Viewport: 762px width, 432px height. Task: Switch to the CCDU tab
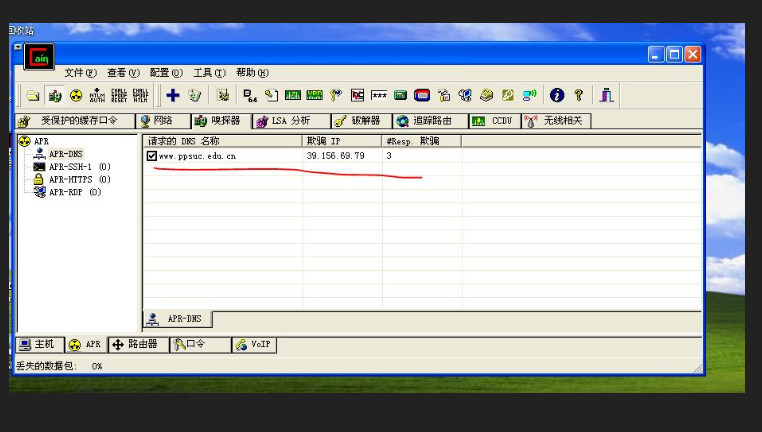point(495,121)
